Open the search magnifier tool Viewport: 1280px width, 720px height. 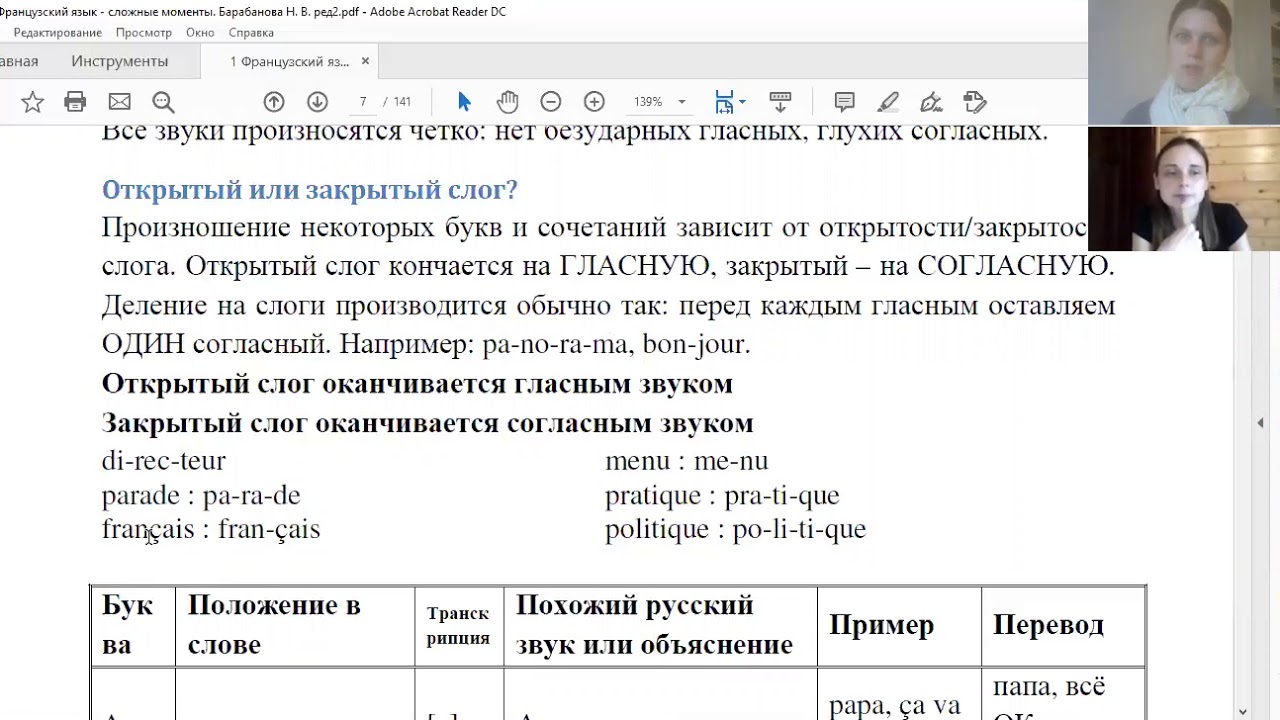coord(163,102)
